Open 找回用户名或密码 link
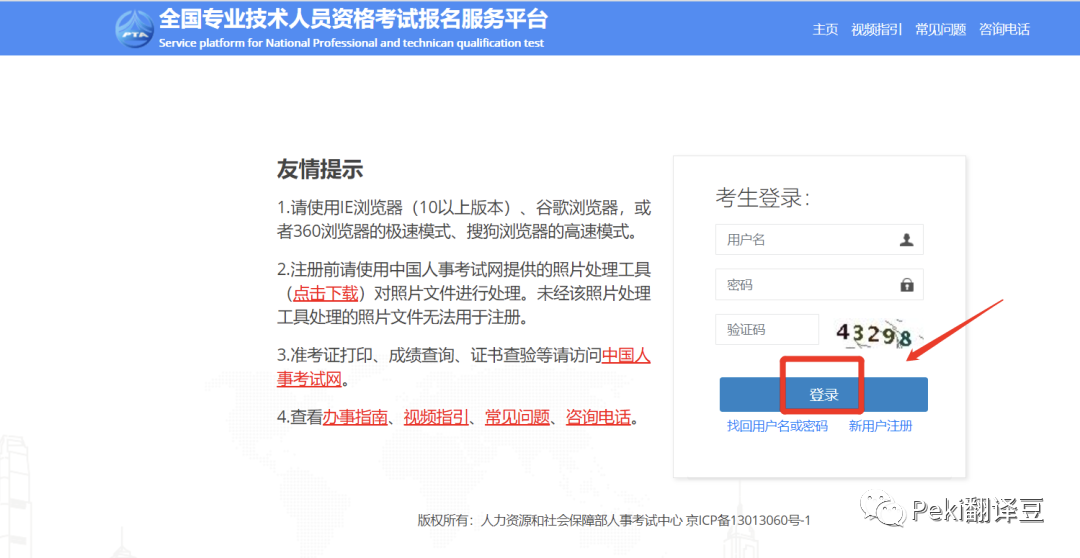Image resolution: width=1080 pixels, height=558 pixels. click(777, 426)
